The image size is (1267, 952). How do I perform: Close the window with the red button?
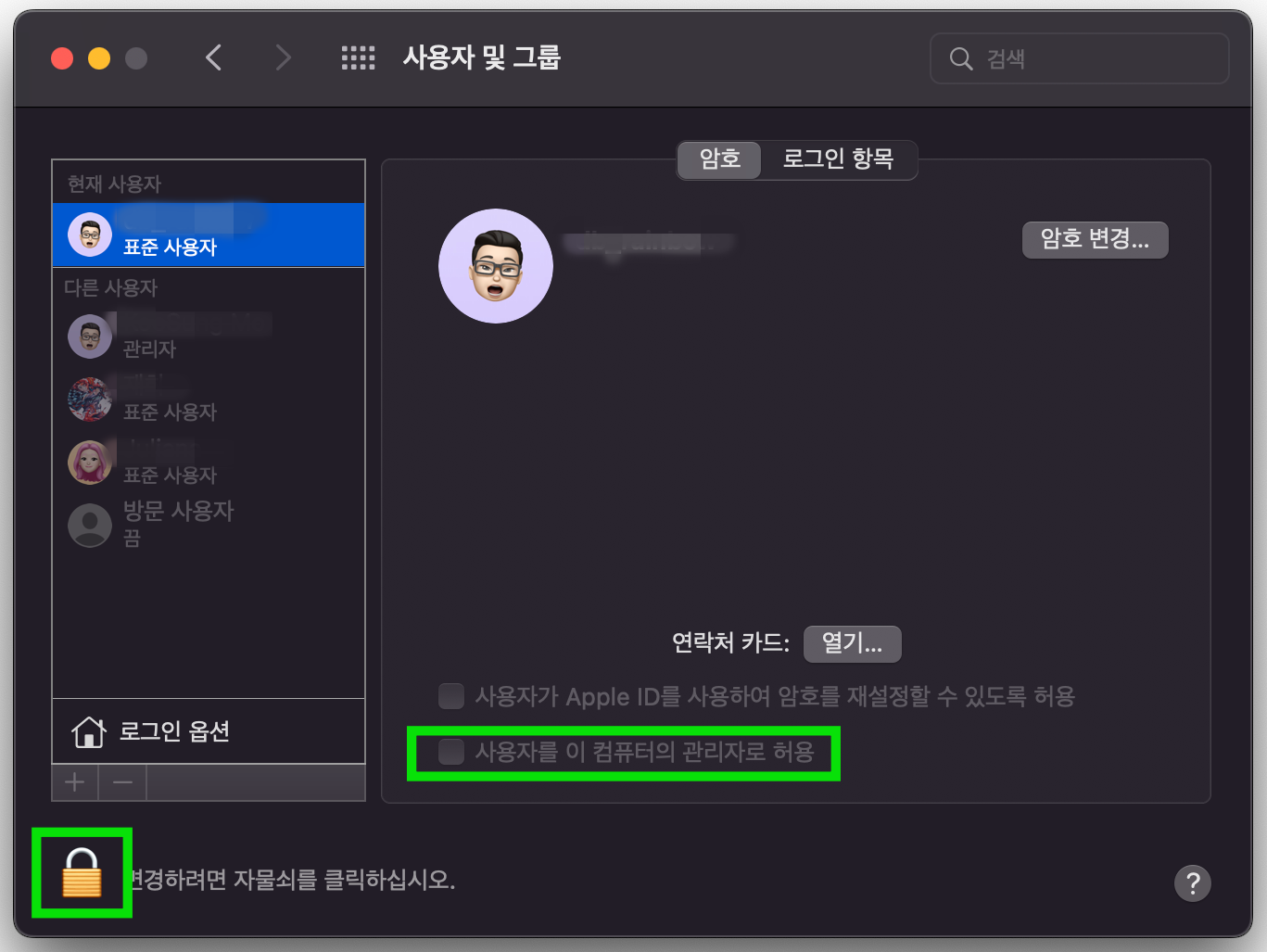click(x=62, y=58)
